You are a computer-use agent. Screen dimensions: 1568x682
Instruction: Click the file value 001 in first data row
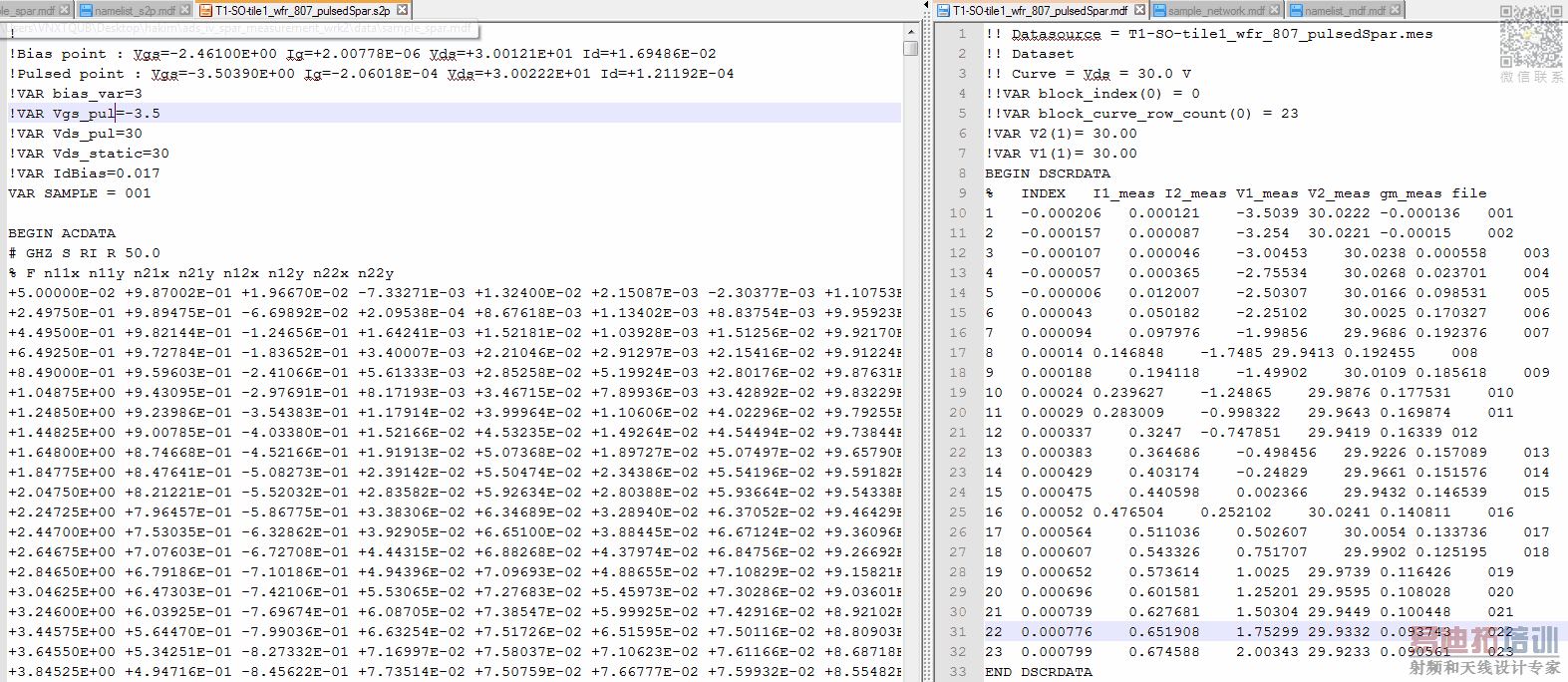(1500, 213)
